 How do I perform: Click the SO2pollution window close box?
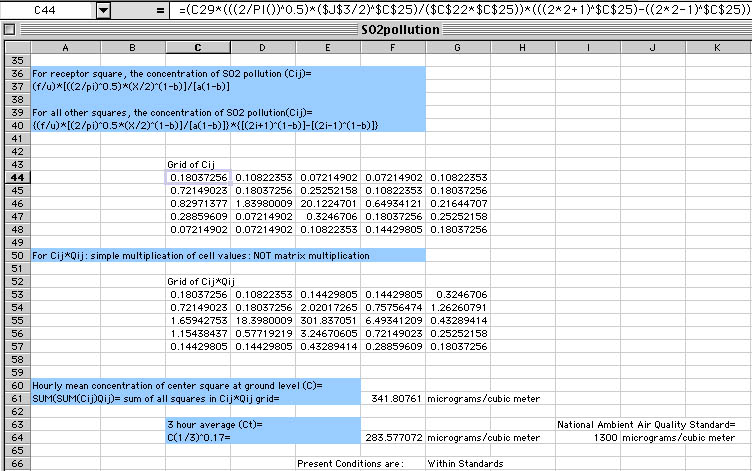(x=9, y=30)
